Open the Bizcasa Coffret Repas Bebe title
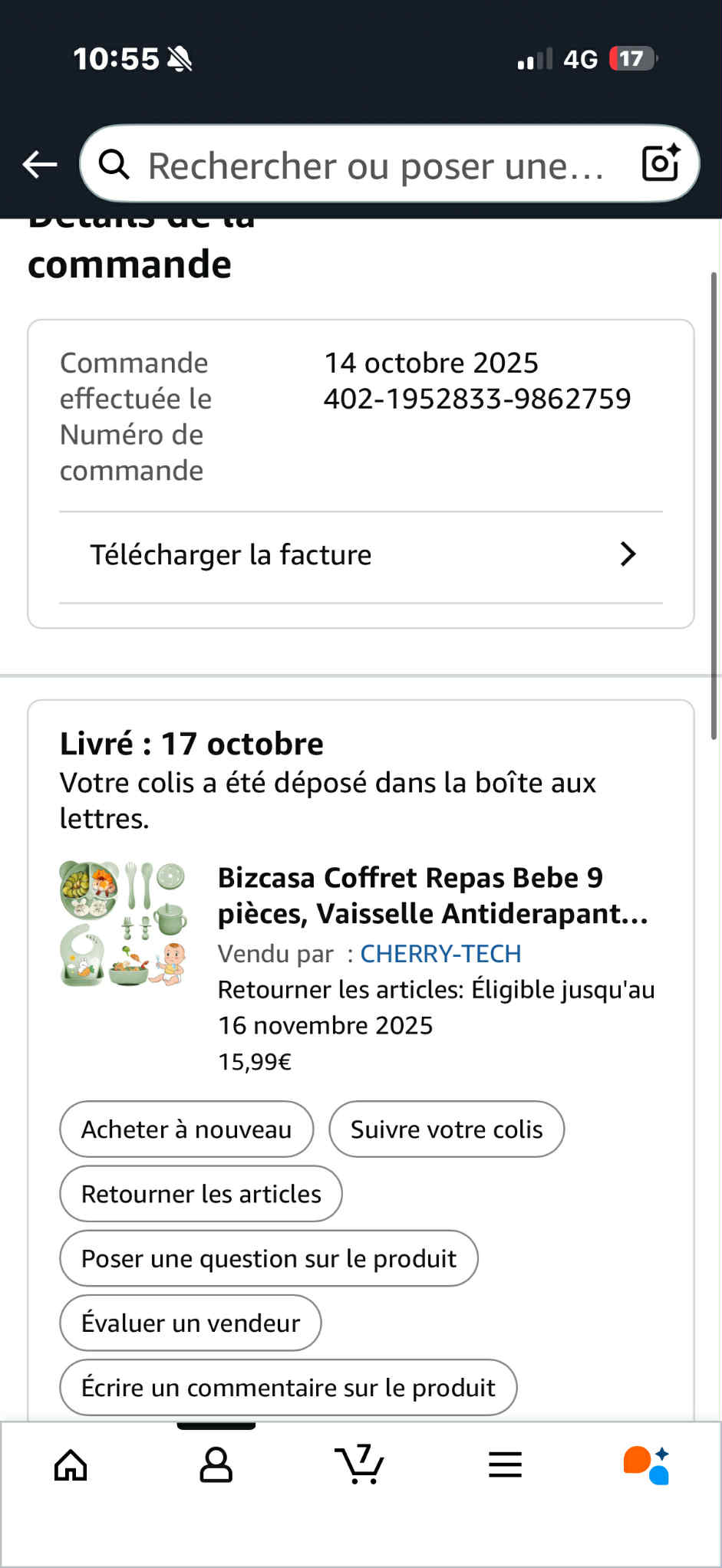722x1568 pixels. tap(433, 896)
